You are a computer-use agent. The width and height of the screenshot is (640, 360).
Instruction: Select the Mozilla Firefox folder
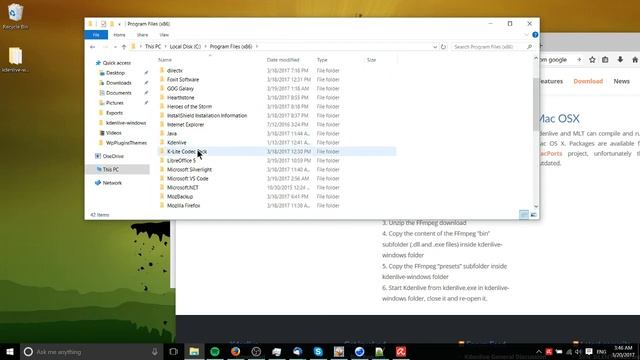183,206
